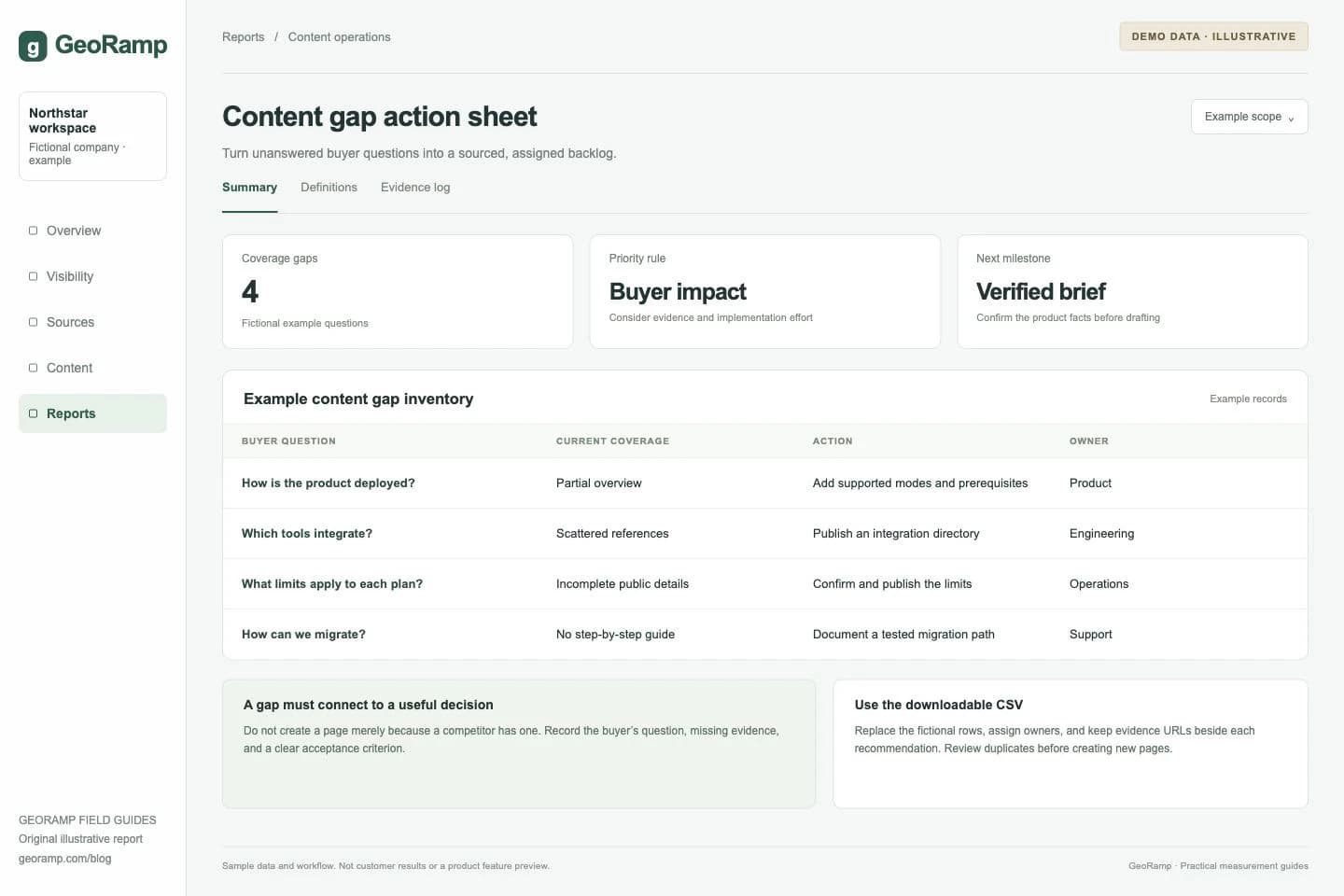1344x896 pixels.
Task: Click 'Original illustrative report' footer text
Action: [x=80, y=839]
